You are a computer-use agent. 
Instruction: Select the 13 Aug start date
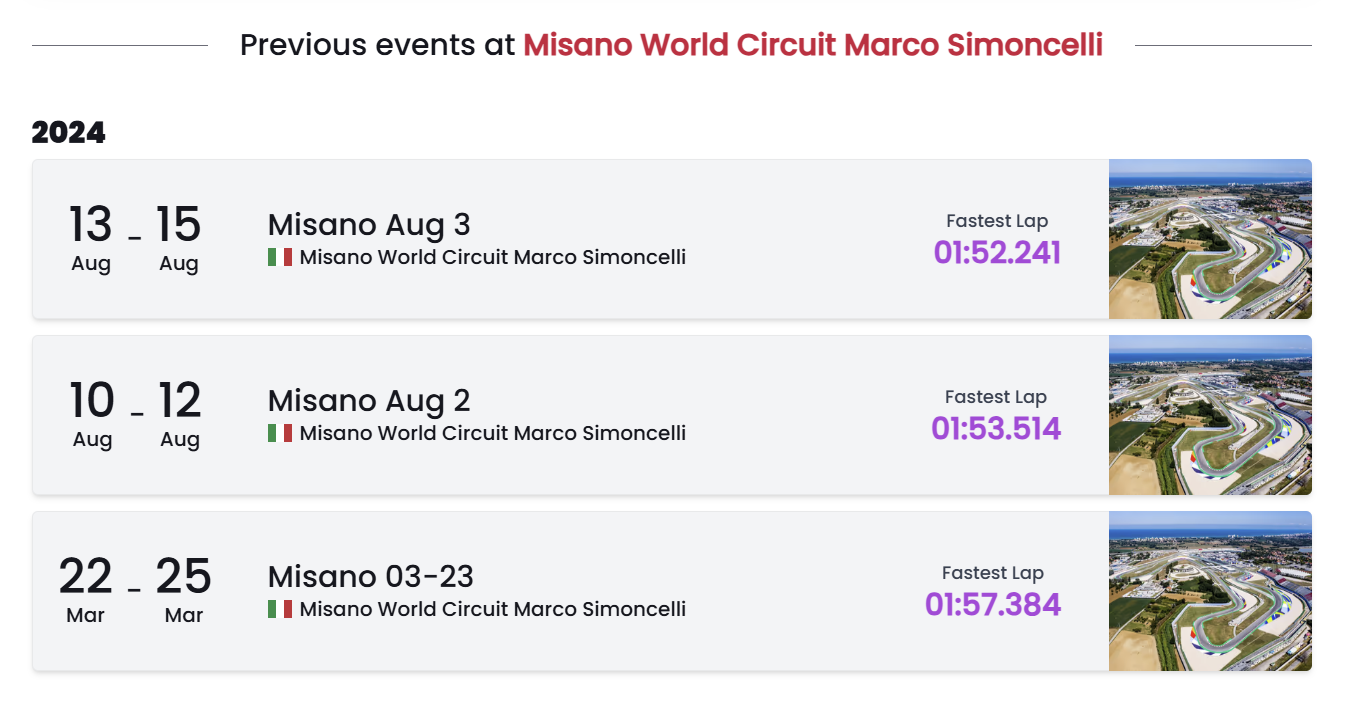pos(91,238)
